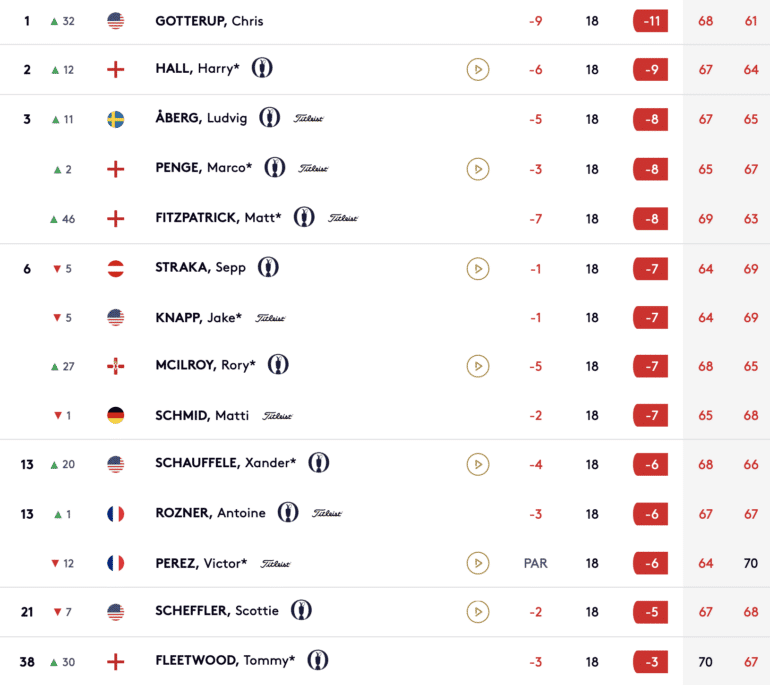Select the ROZNER, Antoine name
Viewport: 770px width, 685px height.
210,513
